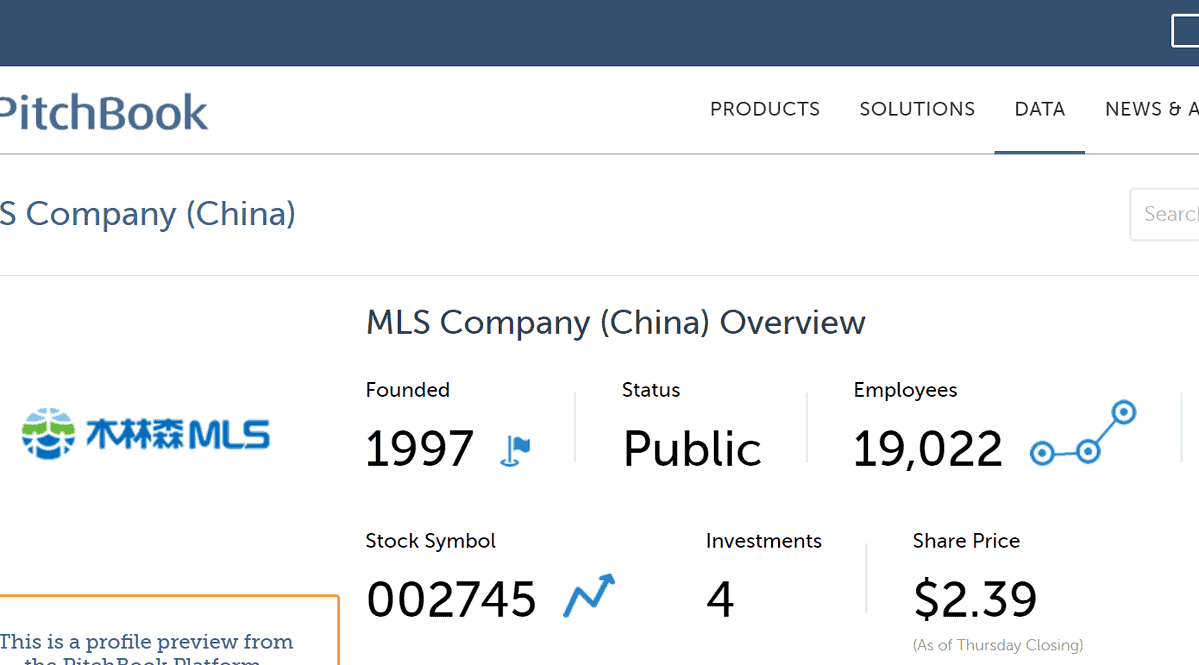Focus the Search input field
Viewport: 1199px width, 665px height.
1168,214
